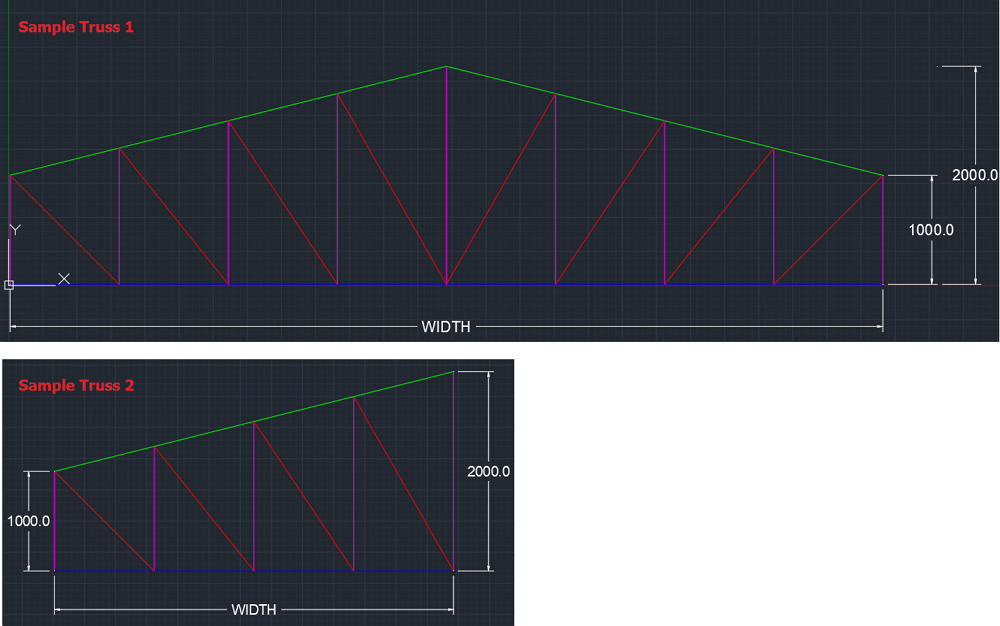The image size is (1000, 626).
Task: Click the UCS origin square icon
Action: [x=9, y=285]
